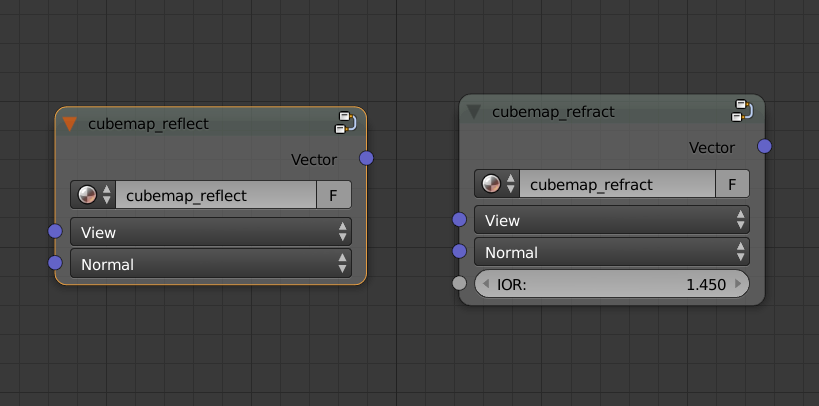This screenshot has height=406, width=819.
Task: Click gray IOR input socket
Action: [459, 283]
